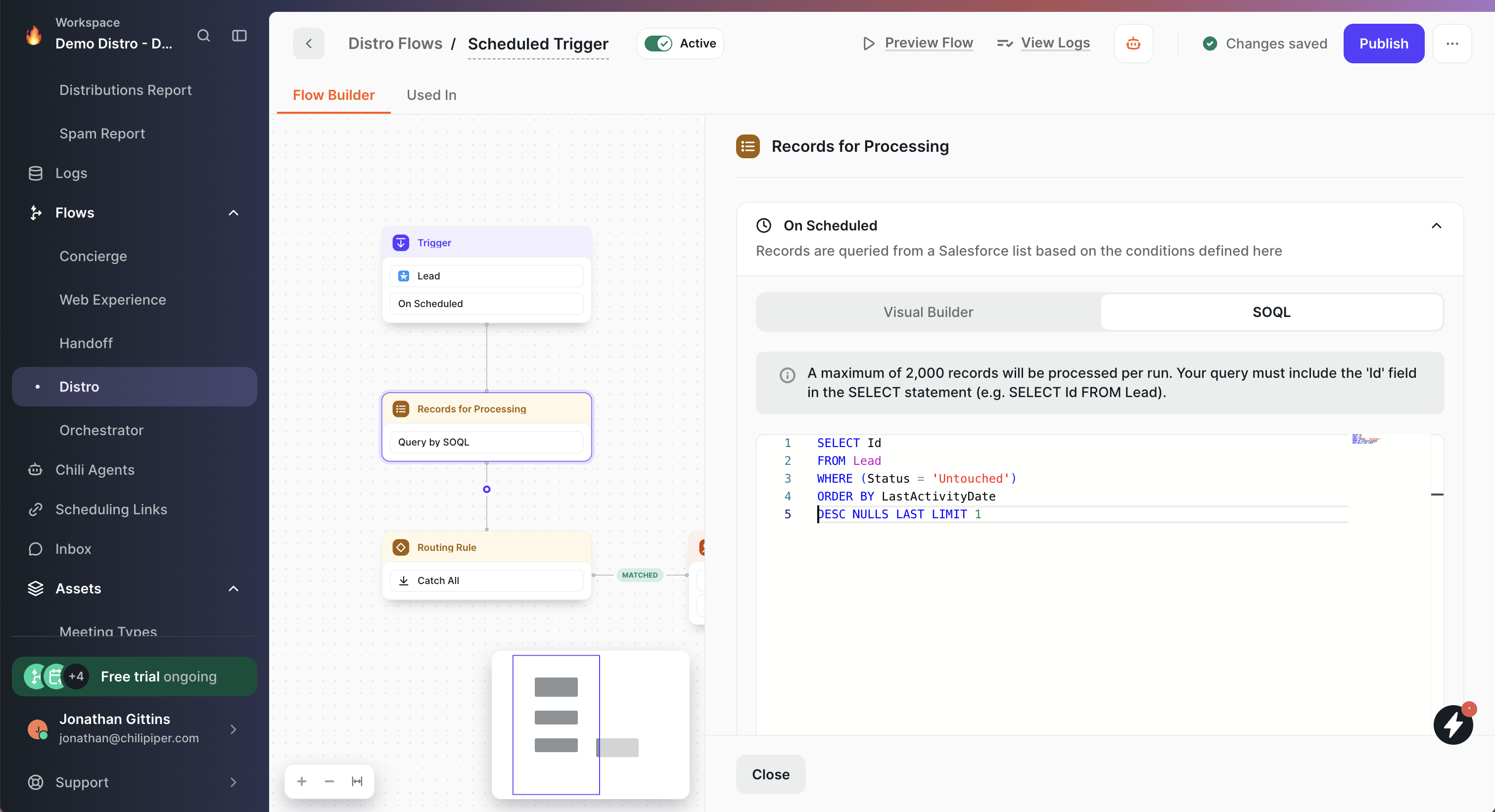
Task: Click the Chili Piper flame logo
Action: pyautogui.click(x=34, y=35)
